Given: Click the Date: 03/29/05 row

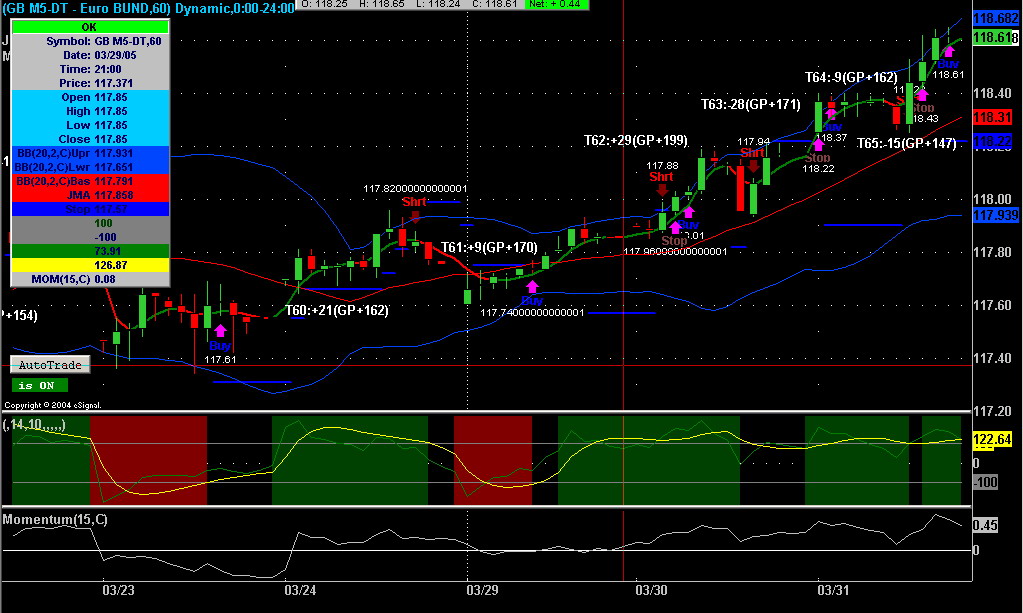Looking at the screenshot, I should [90, 55].
